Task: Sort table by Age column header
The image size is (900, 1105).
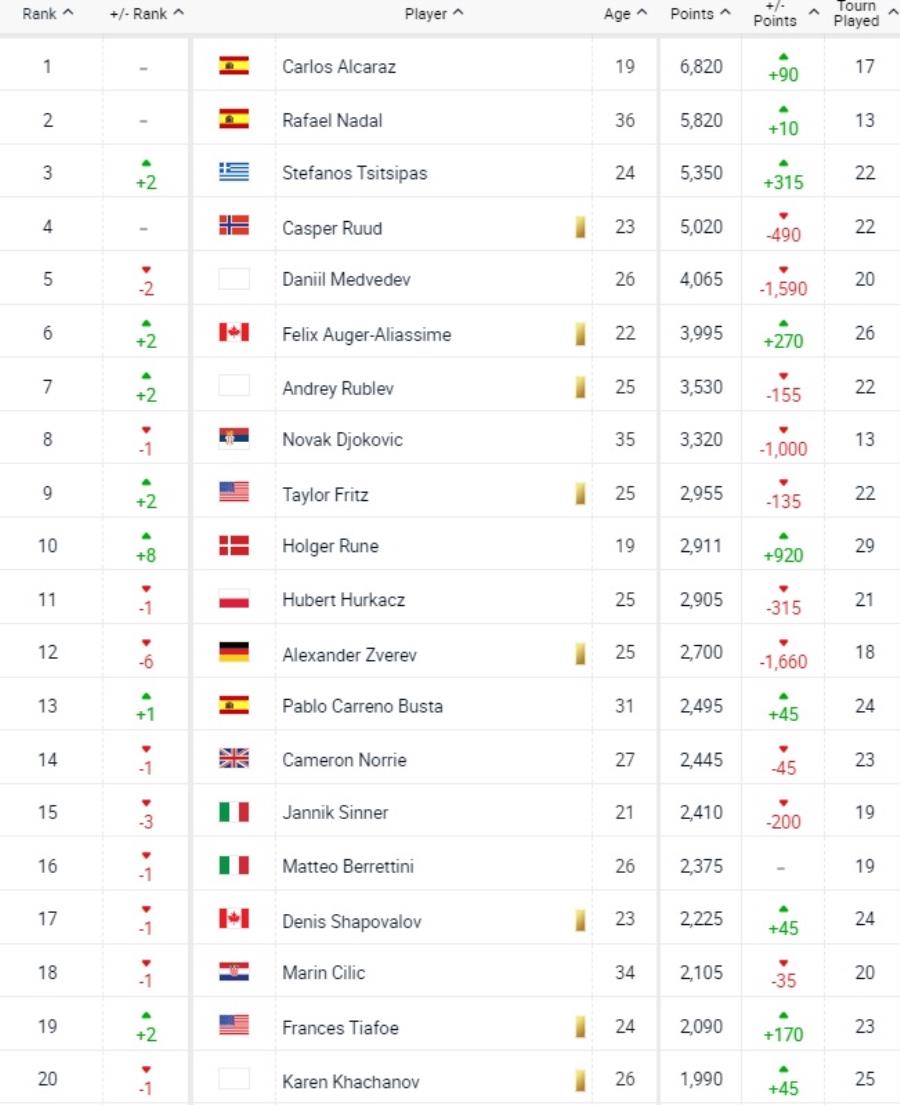Action: [624, 13]
